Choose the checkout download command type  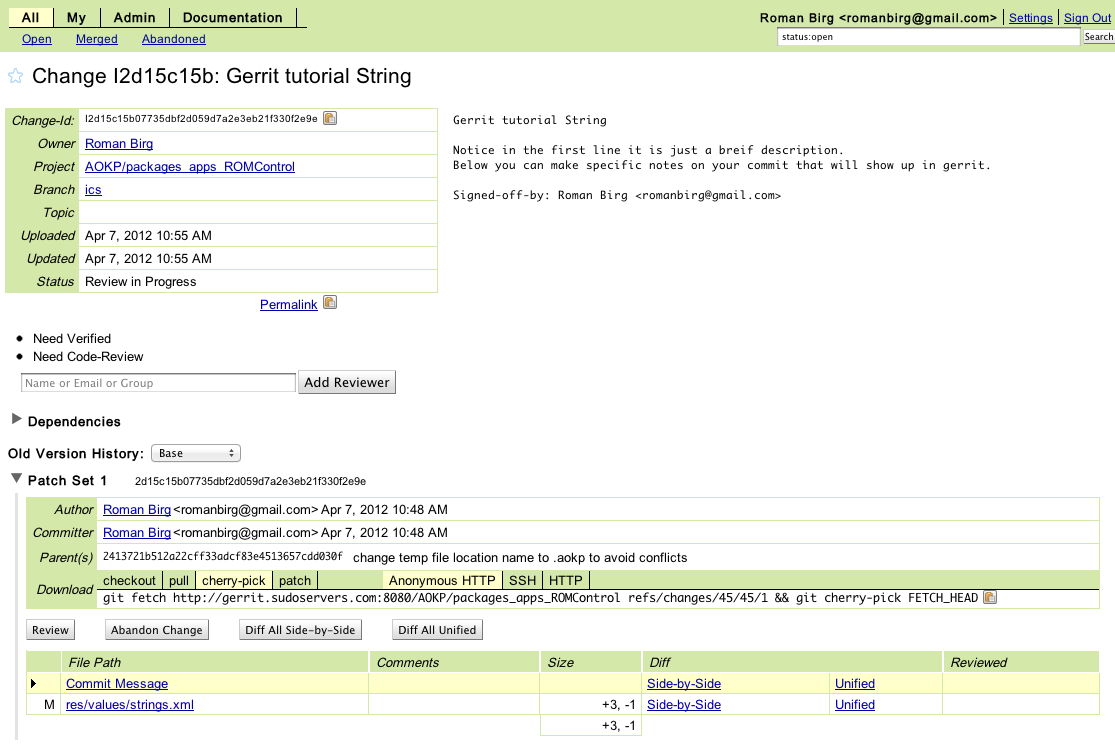pos(130,580)
